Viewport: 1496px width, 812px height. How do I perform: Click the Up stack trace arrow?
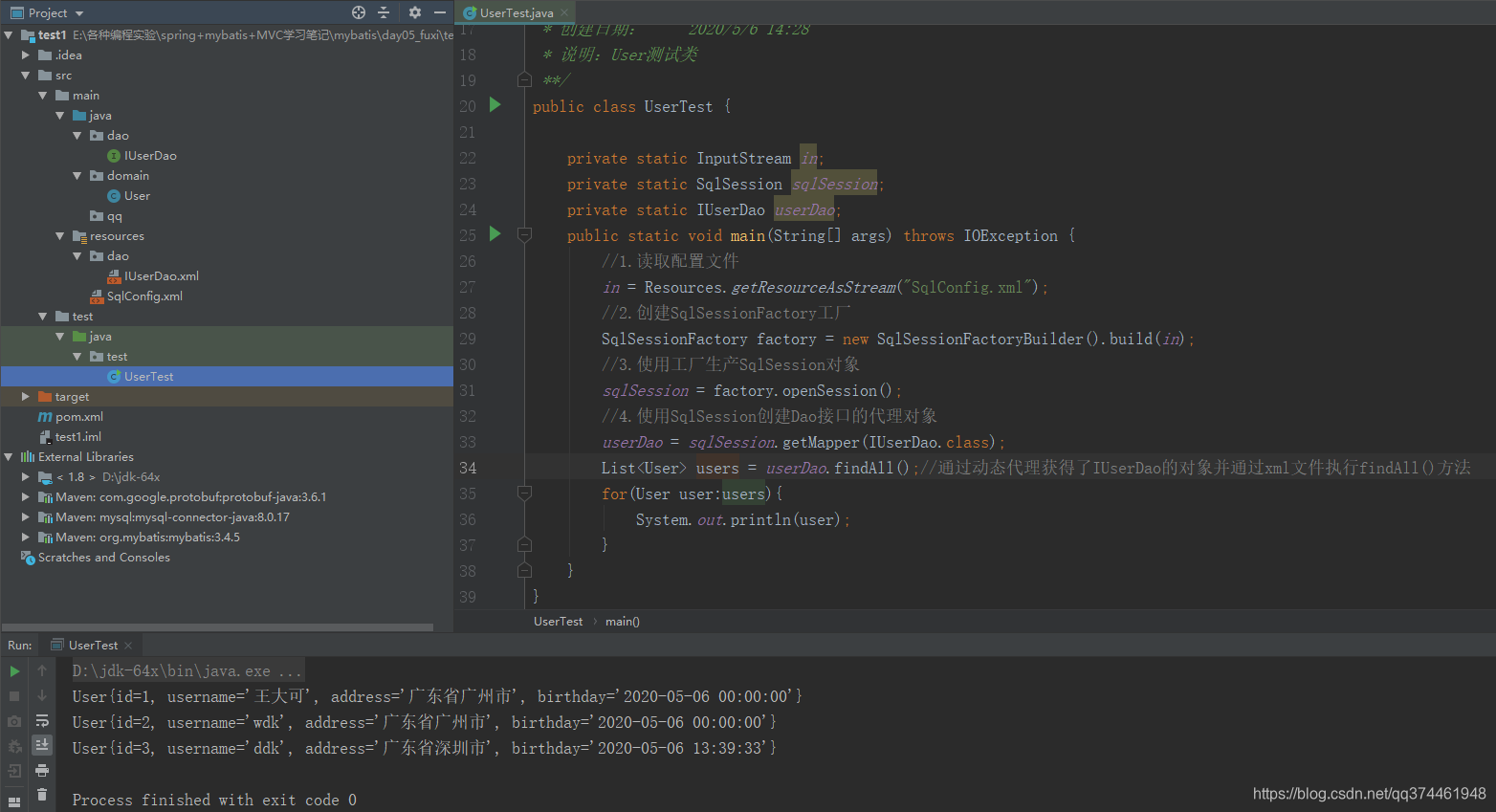42,671
